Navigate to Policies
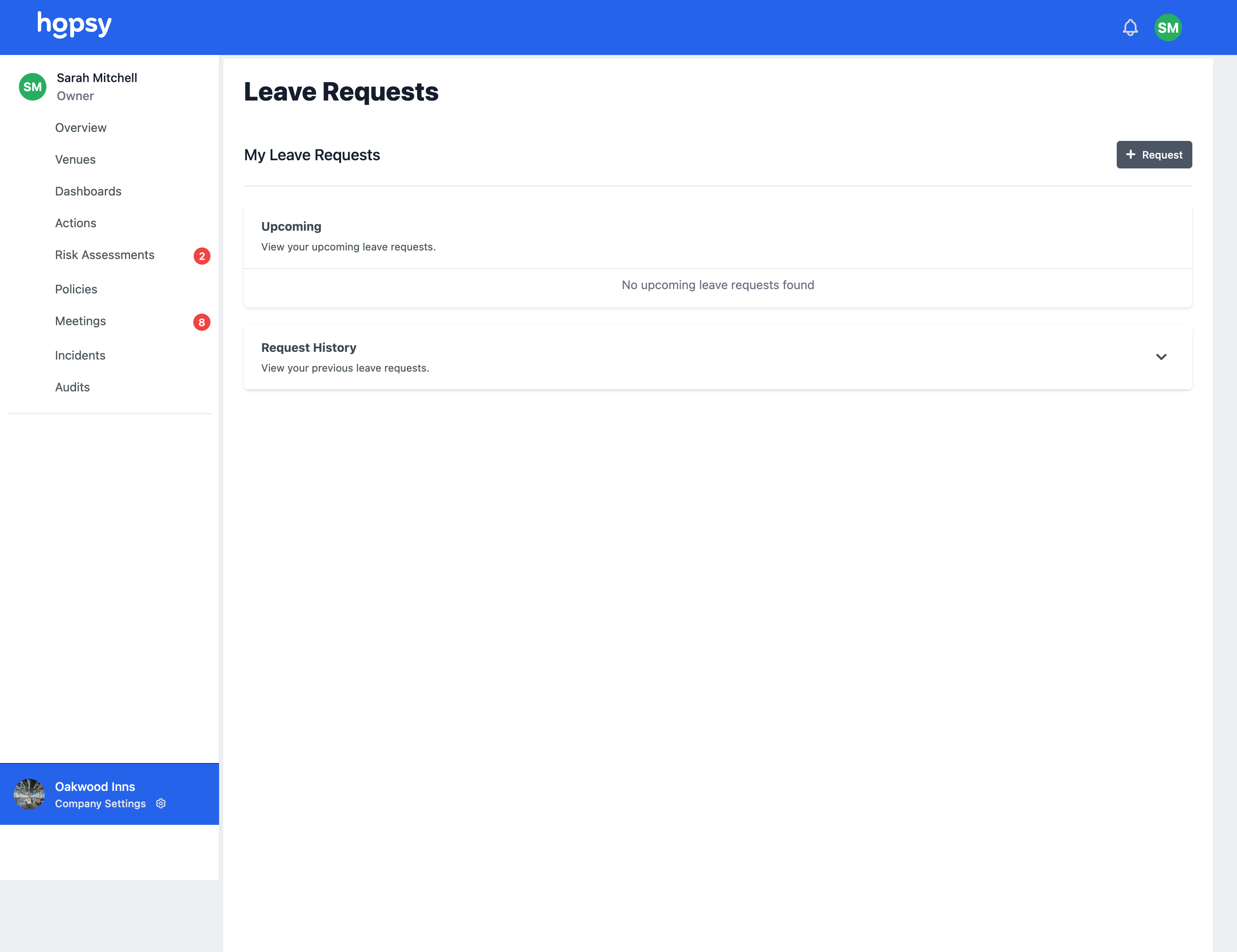The height and width of the screenshot is (952, 1237). tap(76, 289)
